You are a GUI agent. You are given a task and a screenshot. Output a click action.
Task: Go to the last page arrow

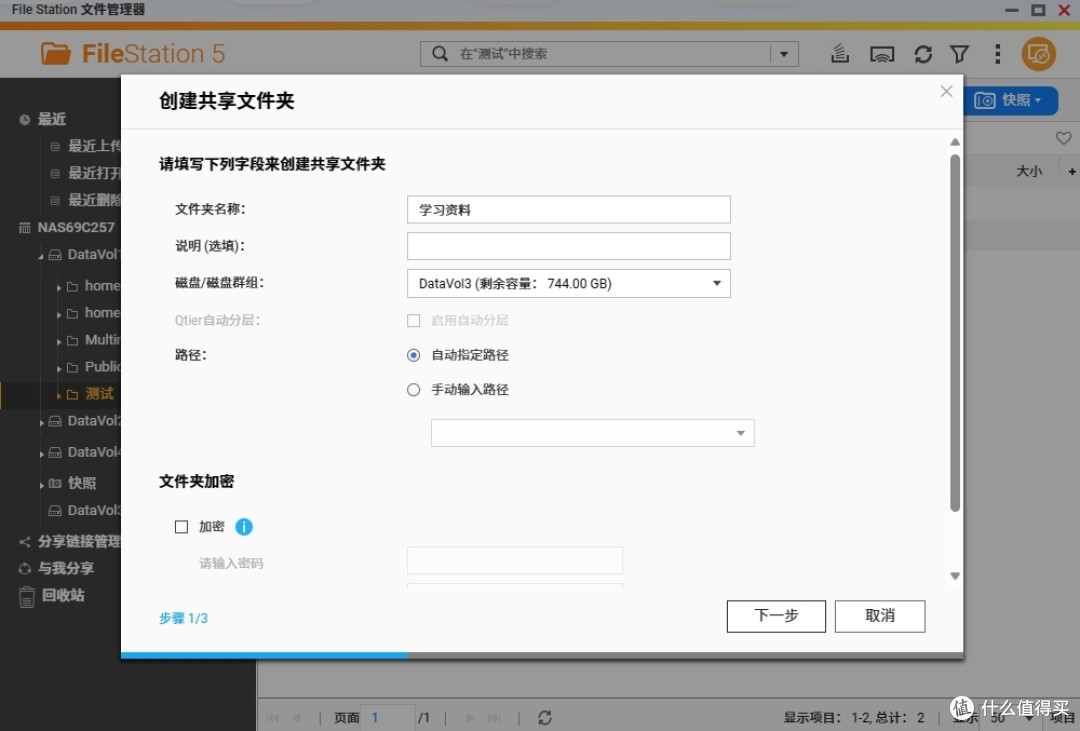[x=494, y=718]
